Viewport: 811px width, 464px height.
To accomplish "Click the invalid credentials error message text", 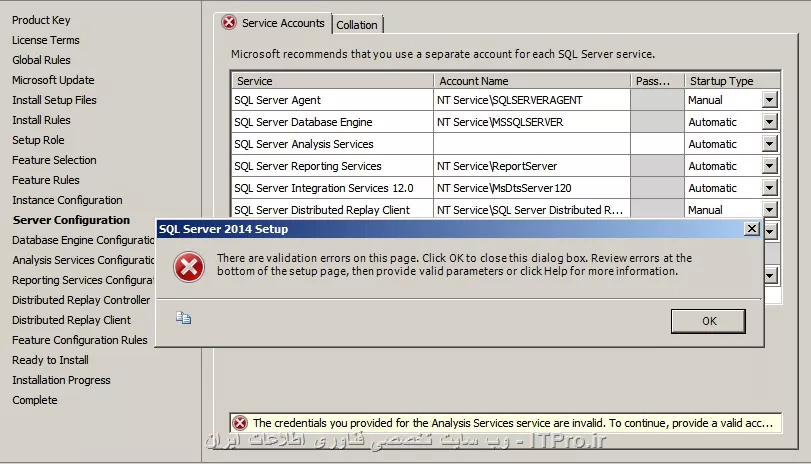I will coord(513,423).
